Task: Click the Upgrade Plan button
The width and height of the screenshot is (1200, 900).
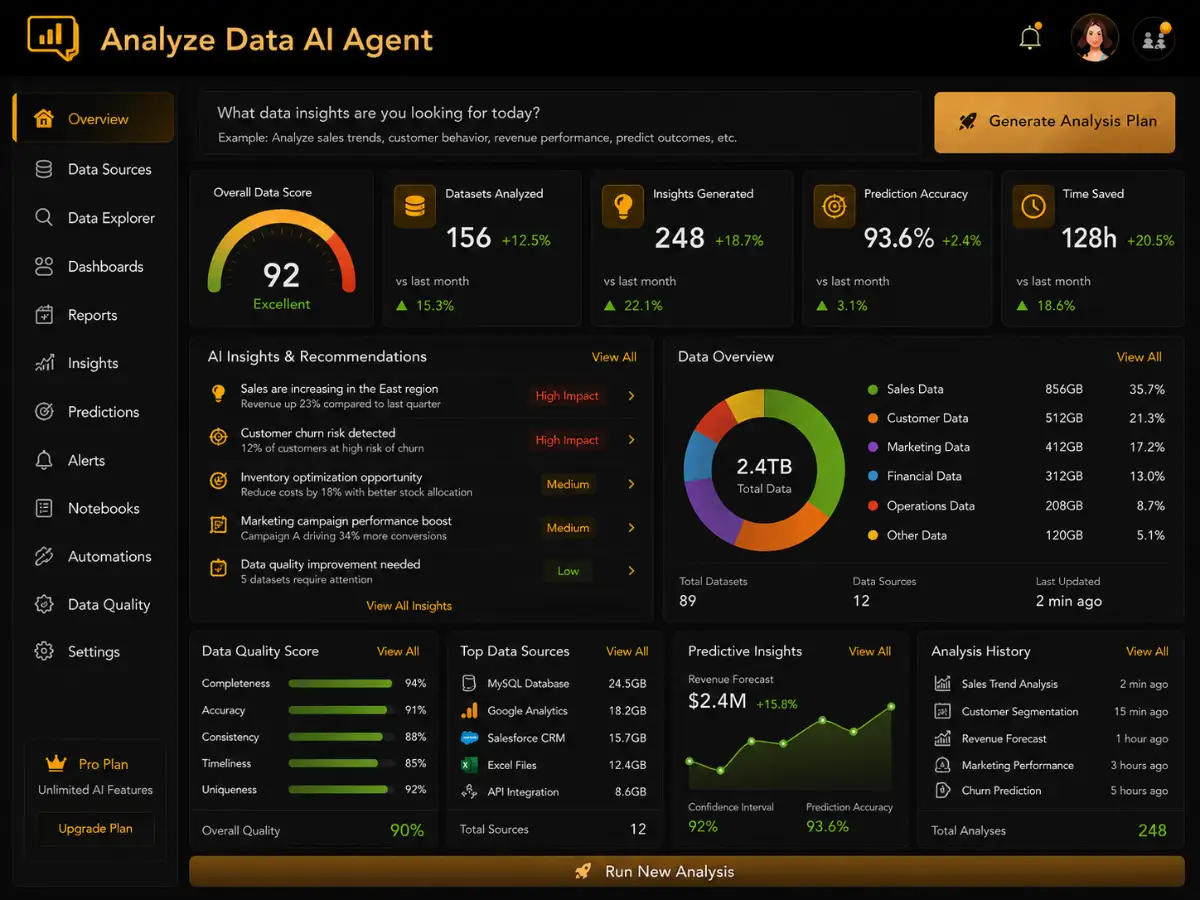Action: (x=95, y=829)
